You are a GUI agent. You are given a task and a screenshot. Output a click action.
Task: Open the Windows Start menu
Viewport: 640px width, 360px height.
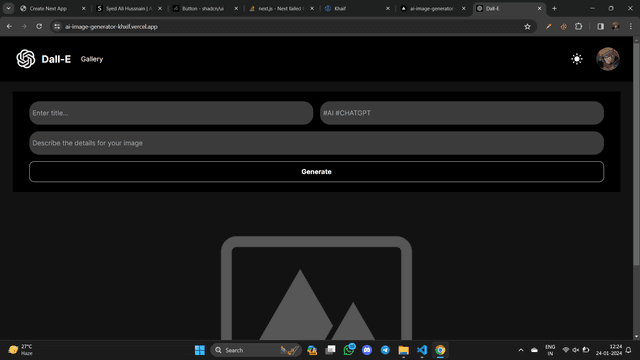(200, 350)
